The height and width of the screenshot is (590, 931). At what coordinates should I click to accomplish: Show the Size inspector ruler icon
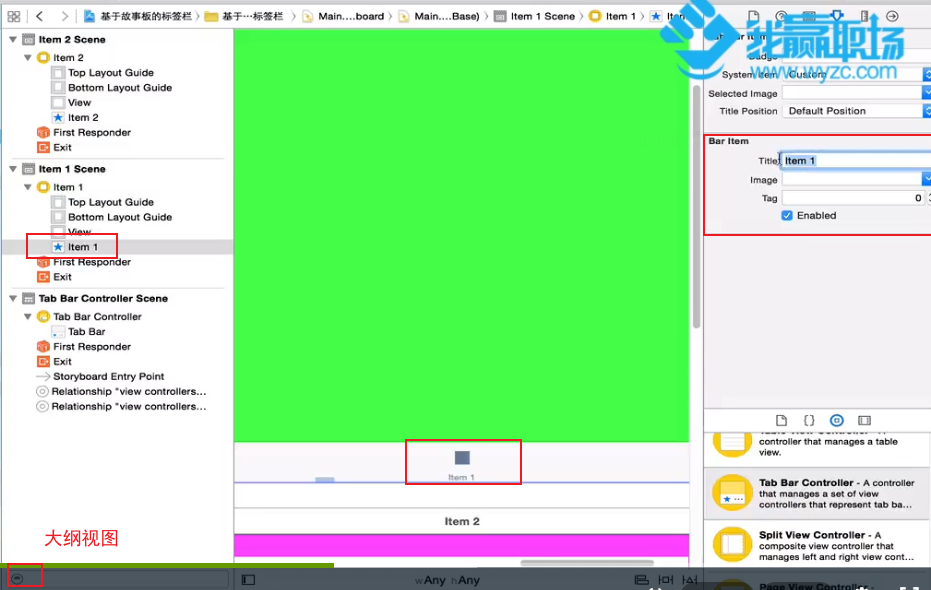pyautogui.click(x=864, y=16)
